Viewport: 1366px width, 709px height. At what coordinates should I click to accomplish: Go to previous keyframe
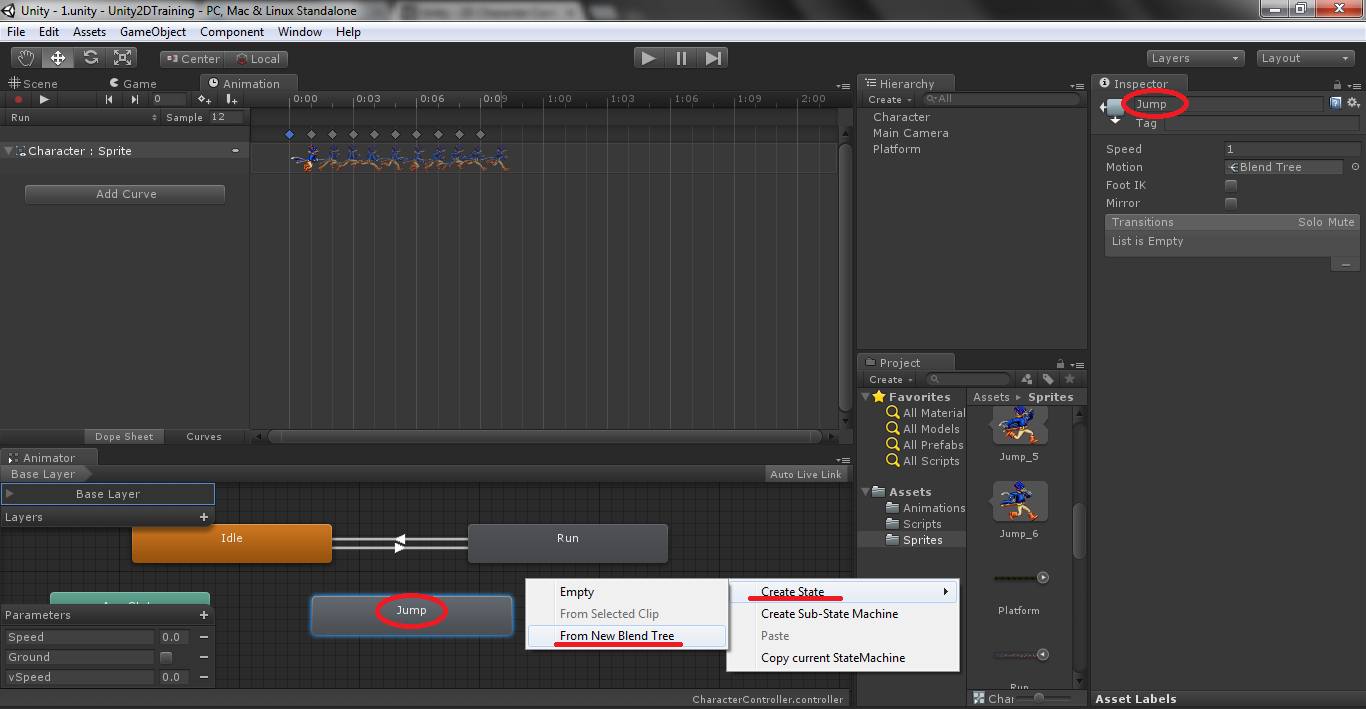pyautogui.click(x=109, y=99)
